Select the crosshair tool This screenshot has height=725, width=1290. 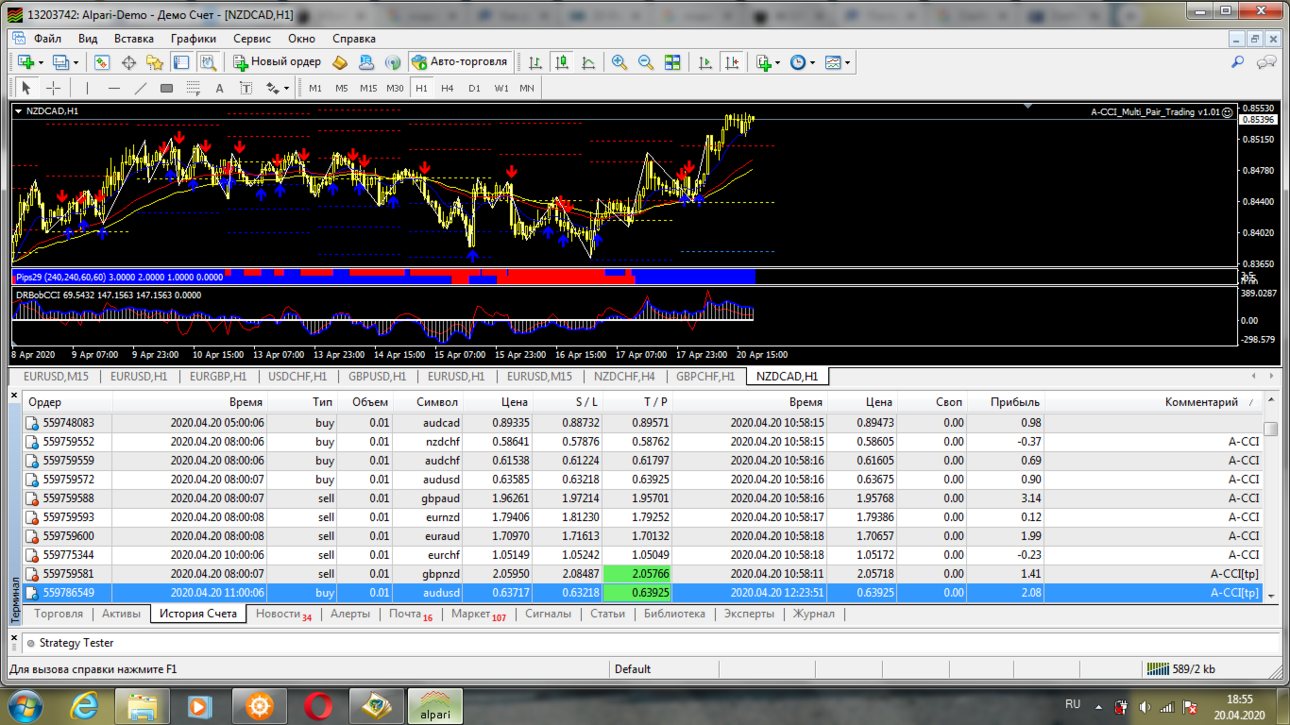[x=53, y=88]
